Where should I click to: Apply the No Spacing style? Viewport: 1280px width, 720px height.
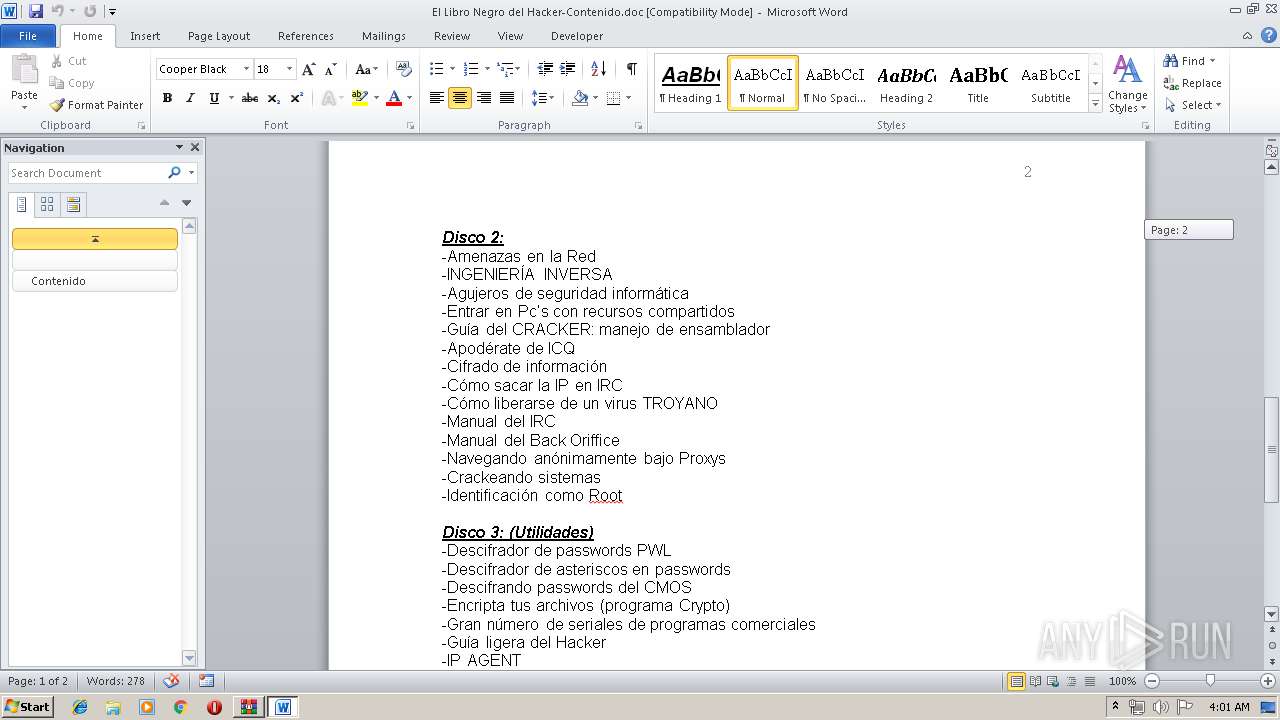click(x=835, y=84)
